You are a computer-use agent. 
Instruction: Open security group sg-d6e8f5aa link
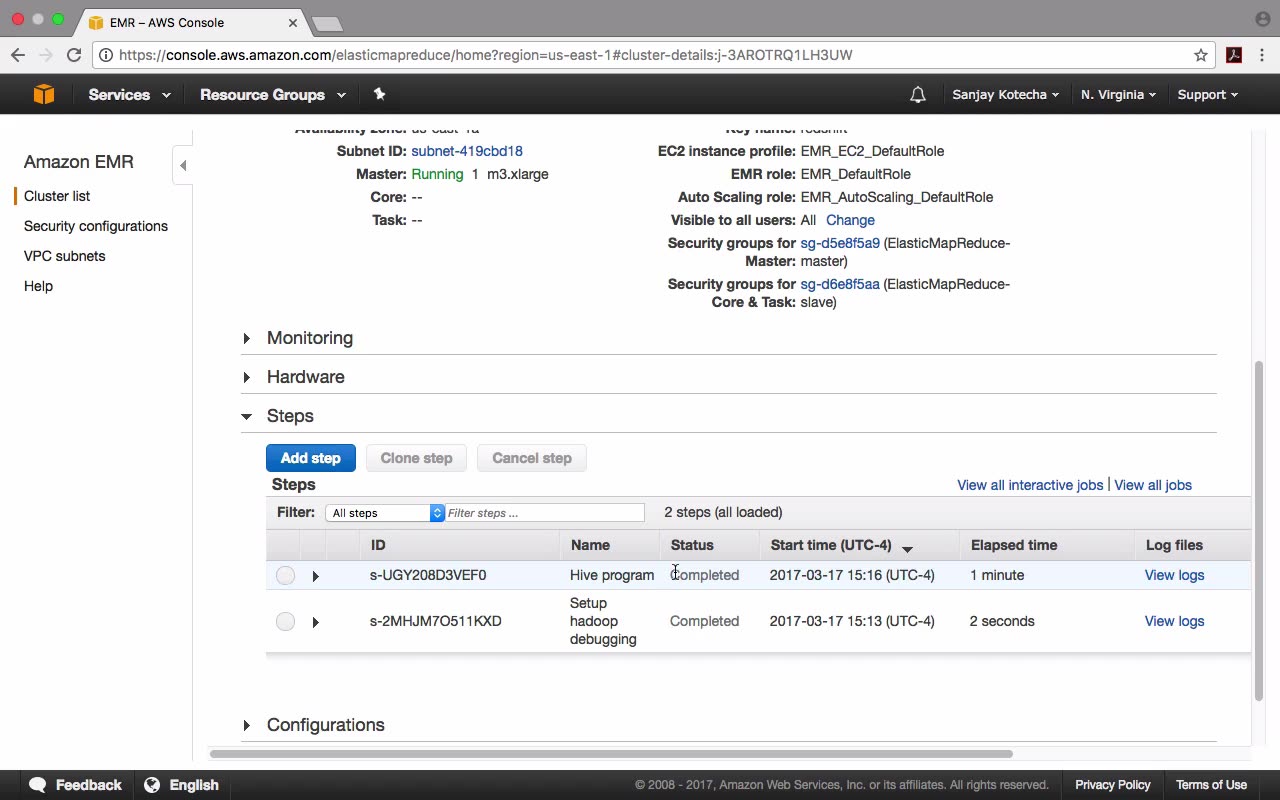(840, 284)
